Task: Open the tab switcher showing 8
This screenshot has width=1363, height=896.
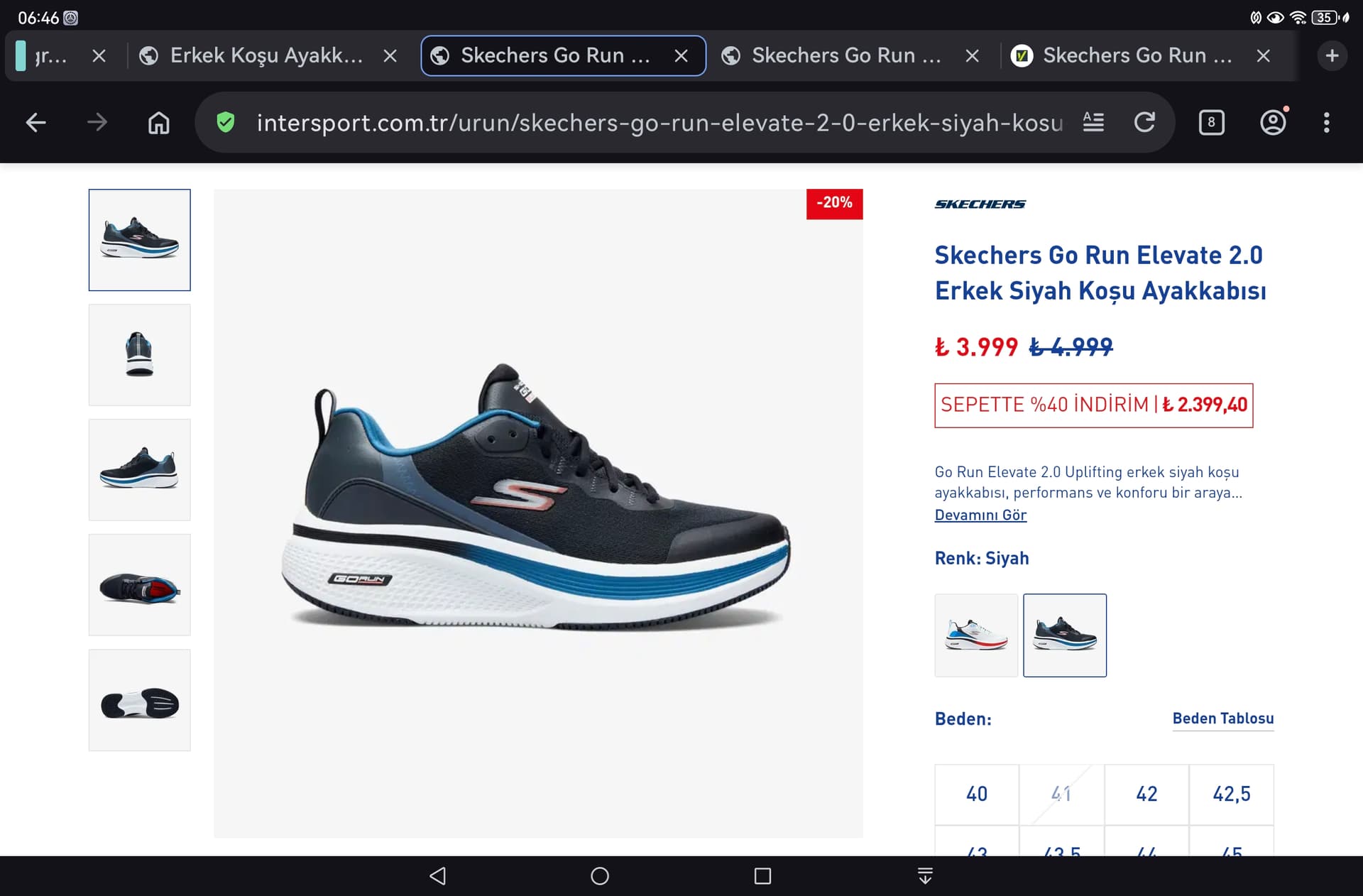Action: pyautogui.click(x=1211, y=123)
